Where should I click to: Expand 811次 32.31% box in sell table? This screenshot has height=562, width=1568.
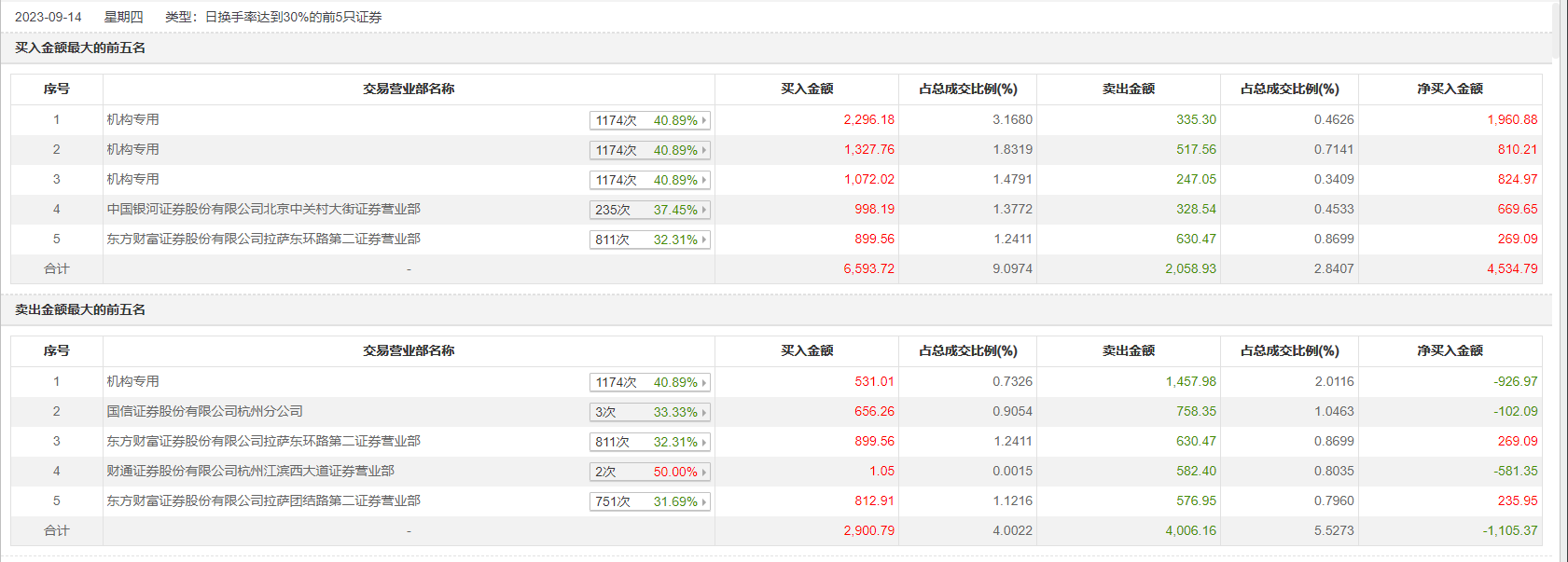point(650,442)
